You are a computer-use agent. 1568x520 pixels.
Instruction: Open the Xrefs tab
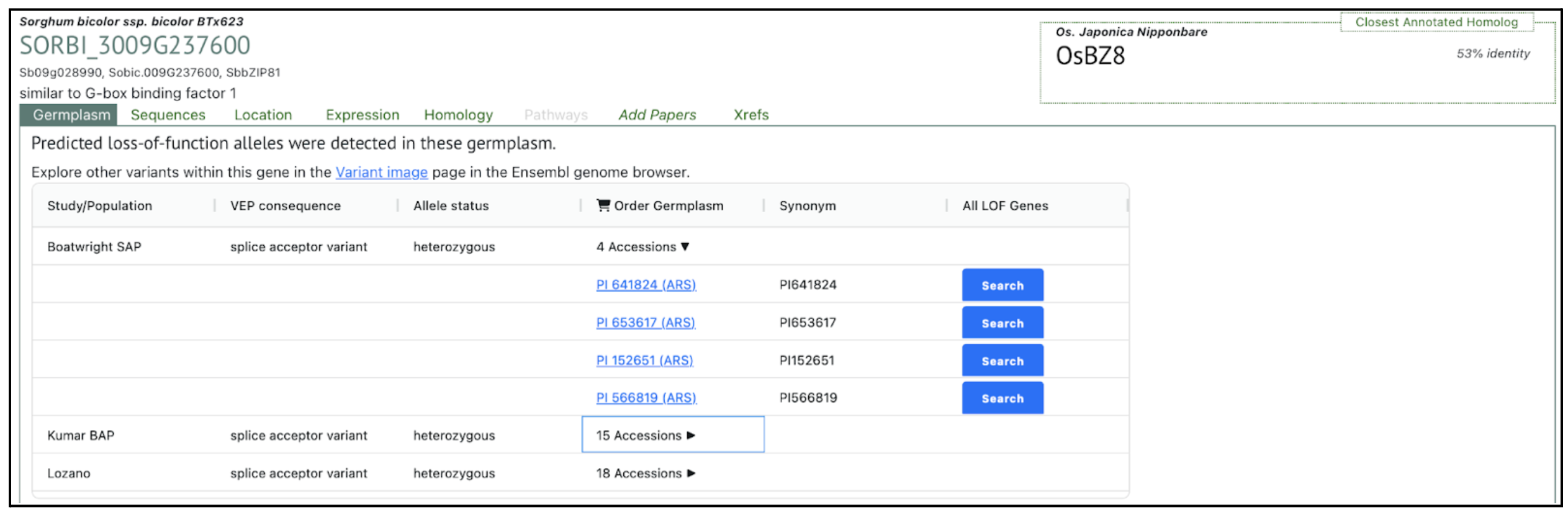(x=750, y=115)
